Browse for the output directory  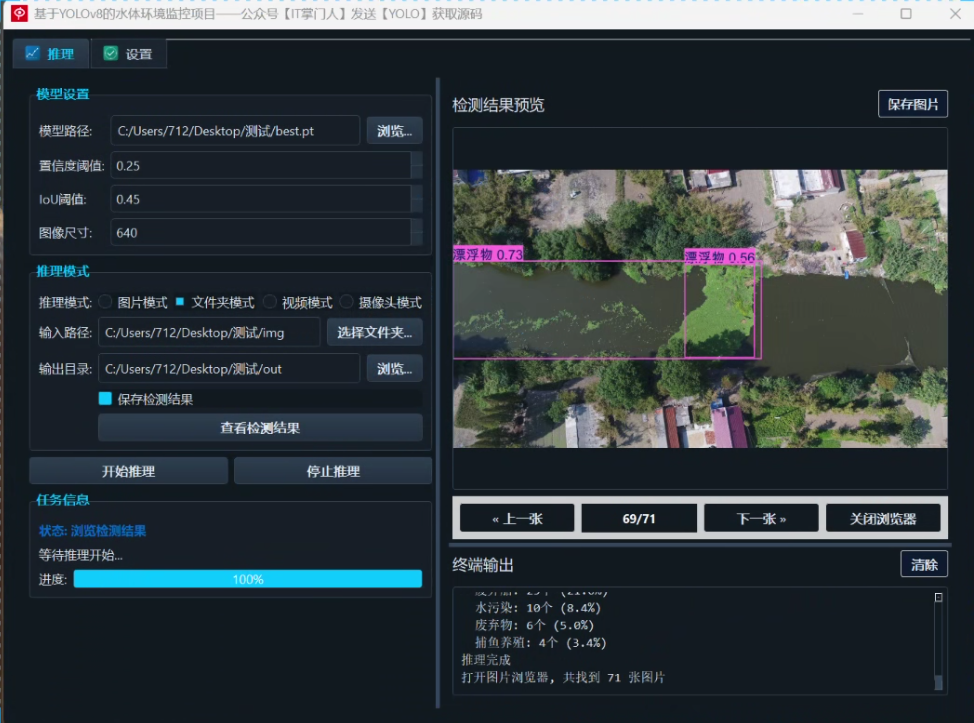click(x=394, y=369)
